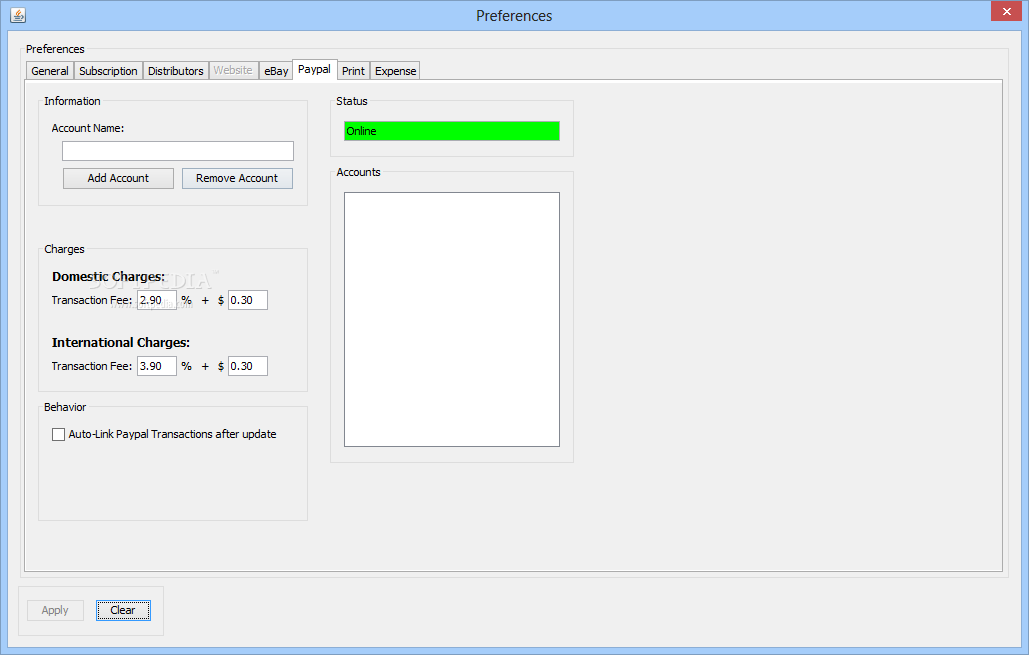Focus the Account Name input field

click(178, 151)
